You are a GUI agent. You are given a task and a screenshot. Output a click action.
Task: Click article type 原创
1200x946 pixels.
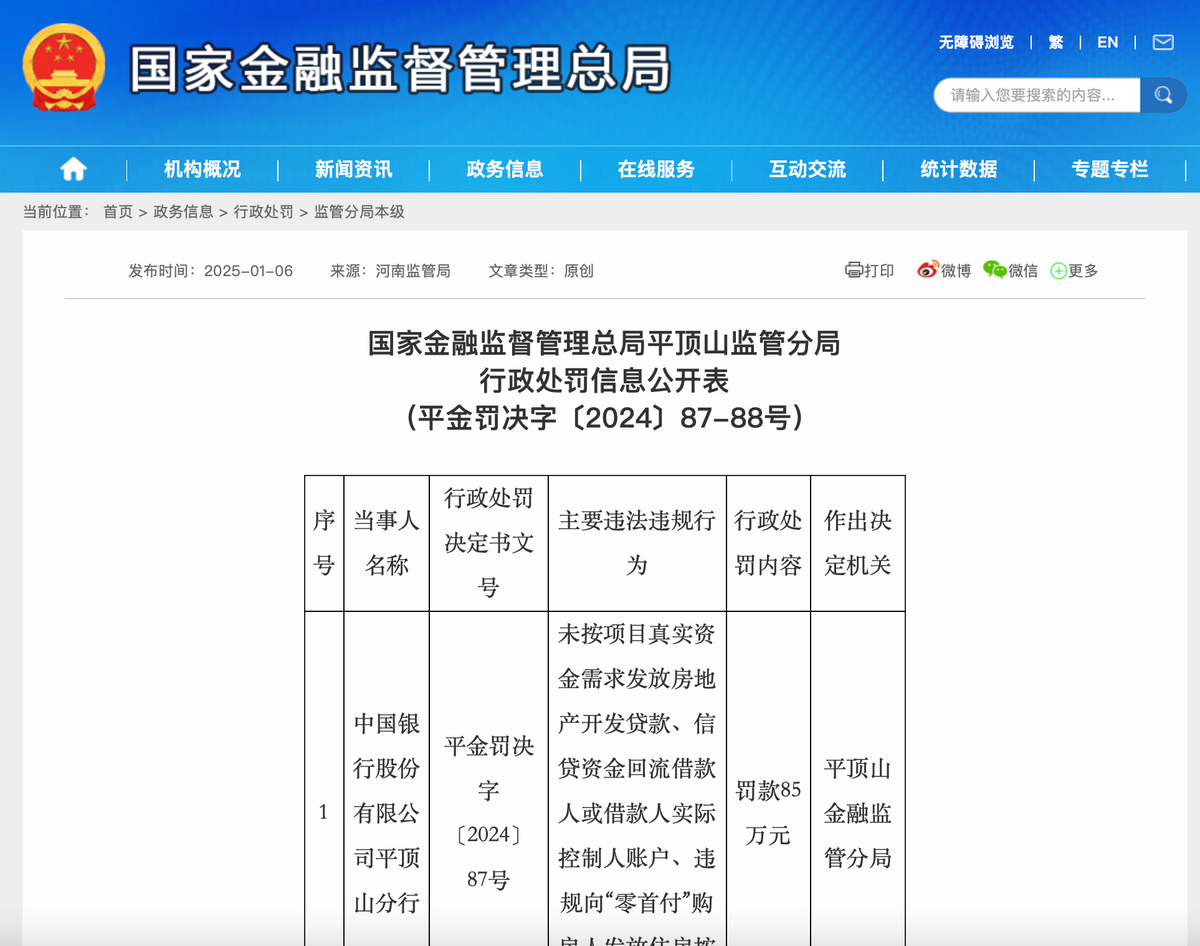579,271
